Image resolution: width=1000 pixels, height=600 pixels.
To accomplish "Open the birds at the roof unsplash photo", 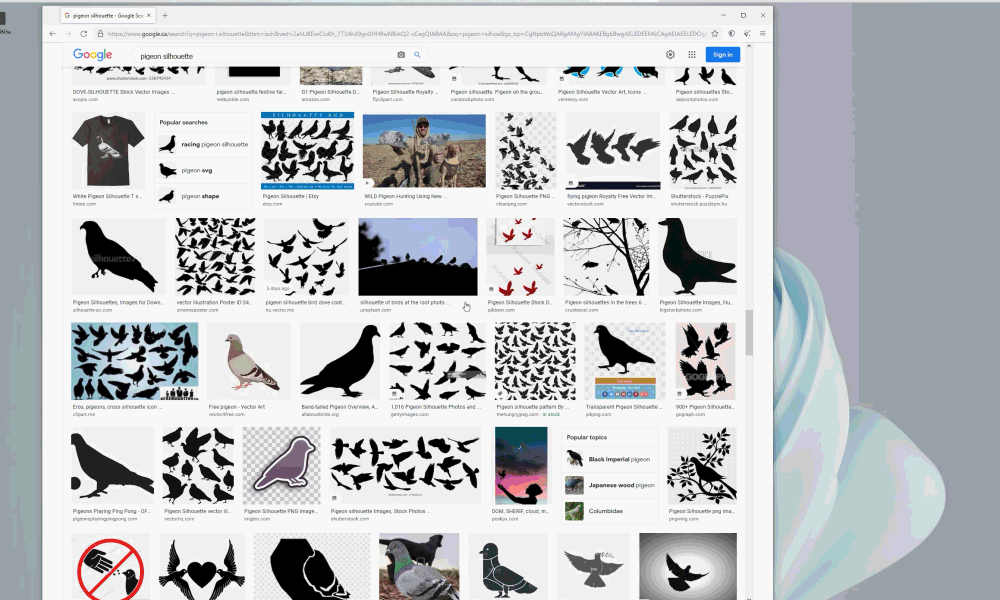I will point(418,257).
